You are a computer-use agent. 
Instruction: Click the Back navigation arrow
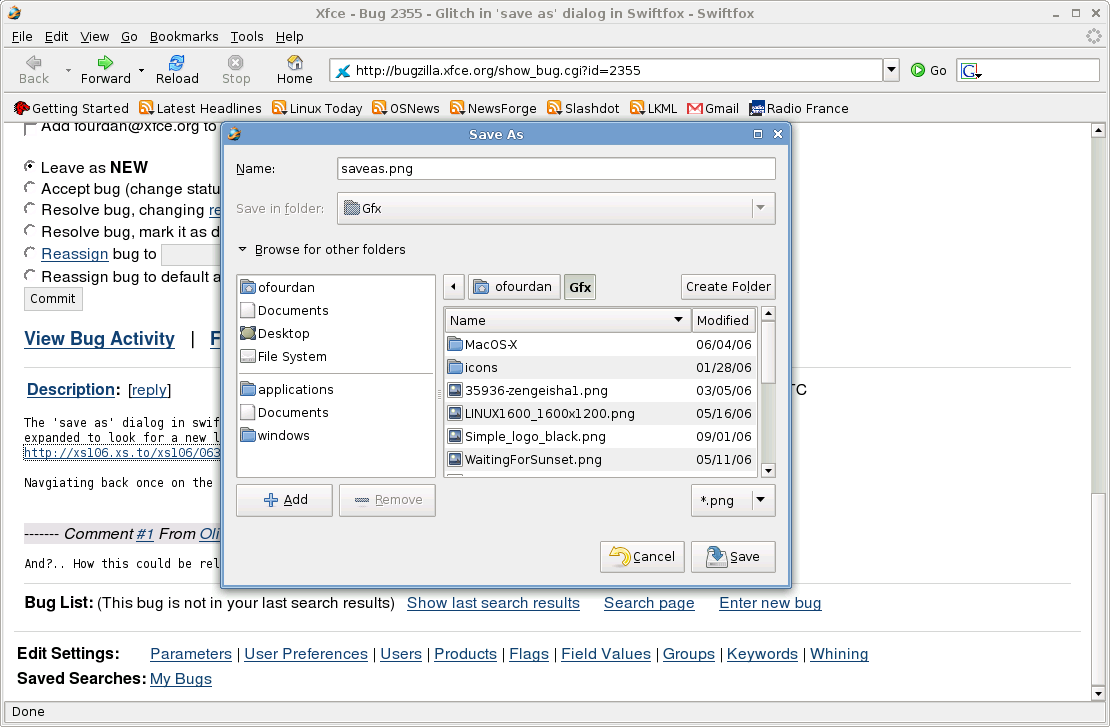click(34, 63)
